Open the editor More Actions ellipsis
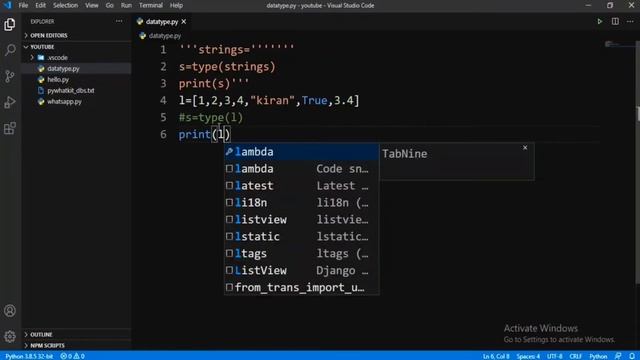640x360 pixels. 630,21
